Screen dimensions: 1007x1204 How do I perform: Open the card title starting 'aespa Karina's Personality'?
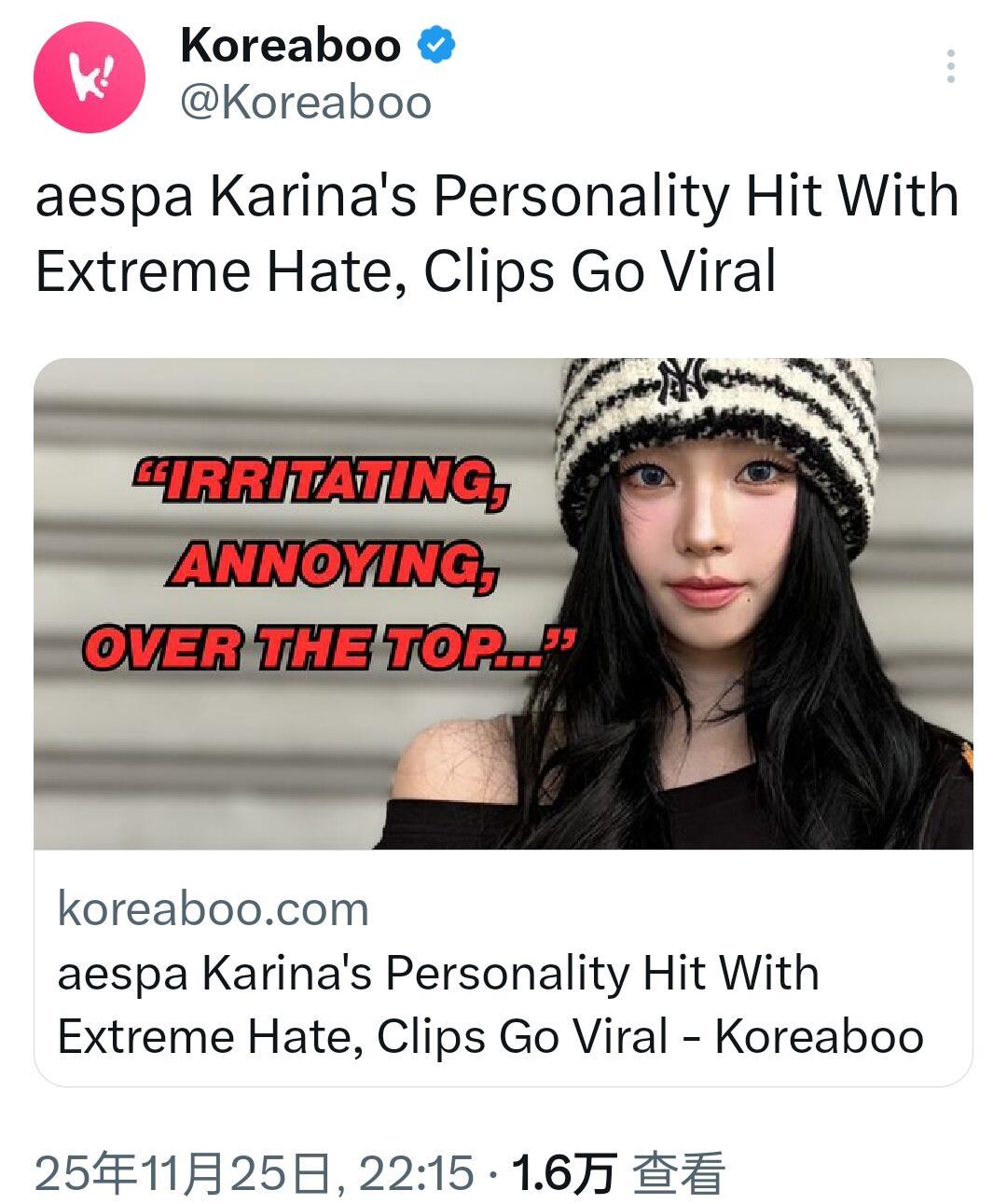[x=438, y=973]
